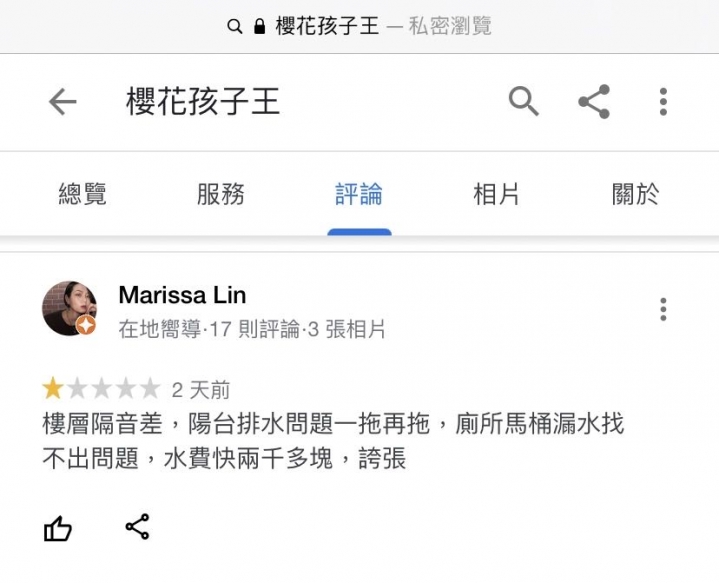
Task: Click the one-star rating display
Action: tap(101, 388)
